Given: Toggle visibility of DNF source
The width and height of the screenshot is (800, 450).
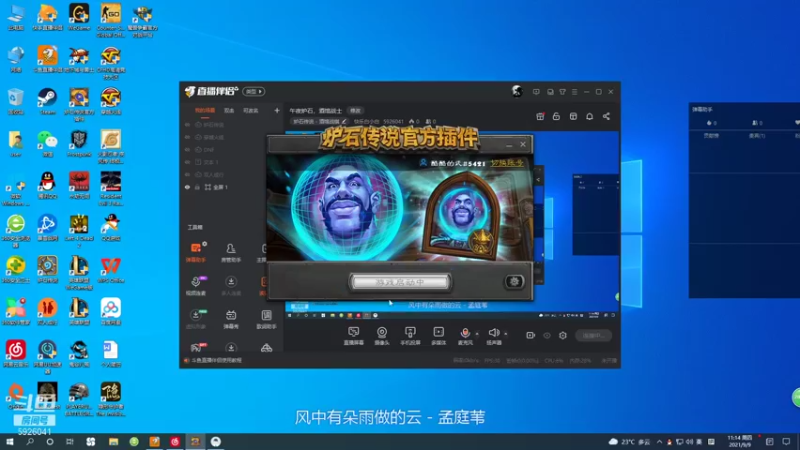Looking at the screenshot, I should 187,149.
